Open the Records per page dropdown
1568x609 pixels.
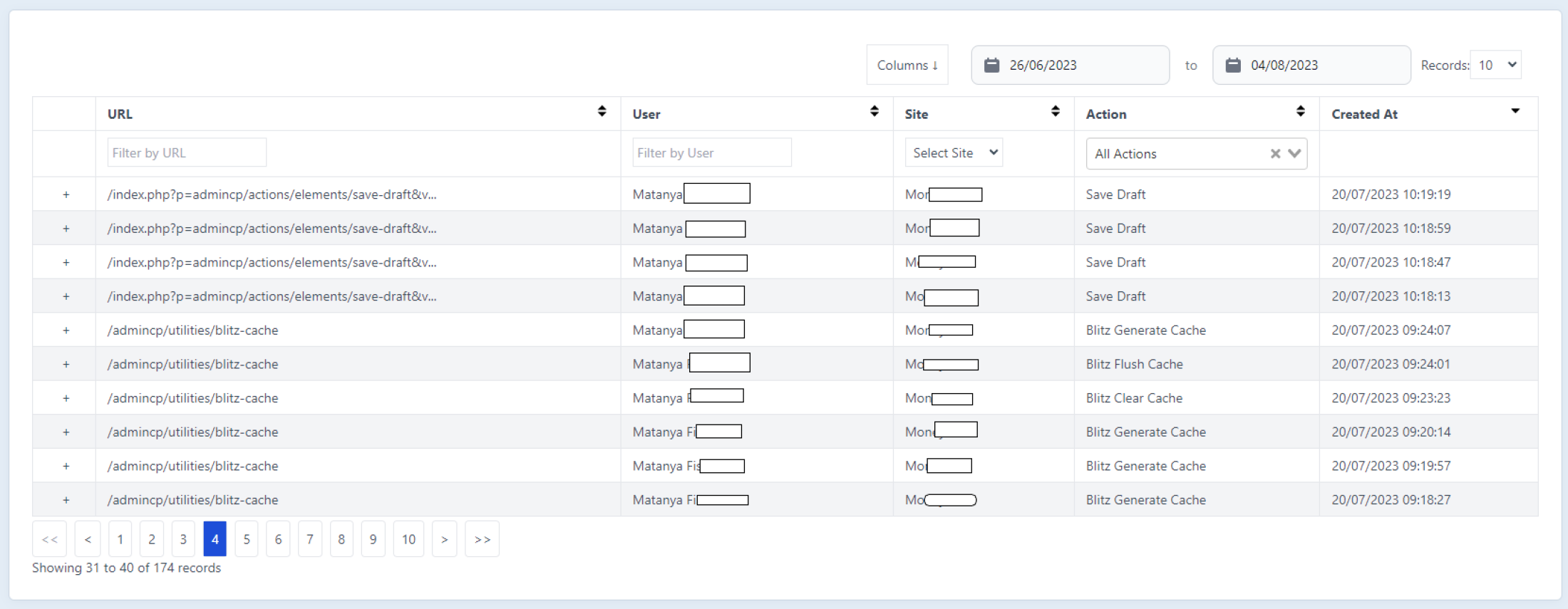click(1496, 65)
